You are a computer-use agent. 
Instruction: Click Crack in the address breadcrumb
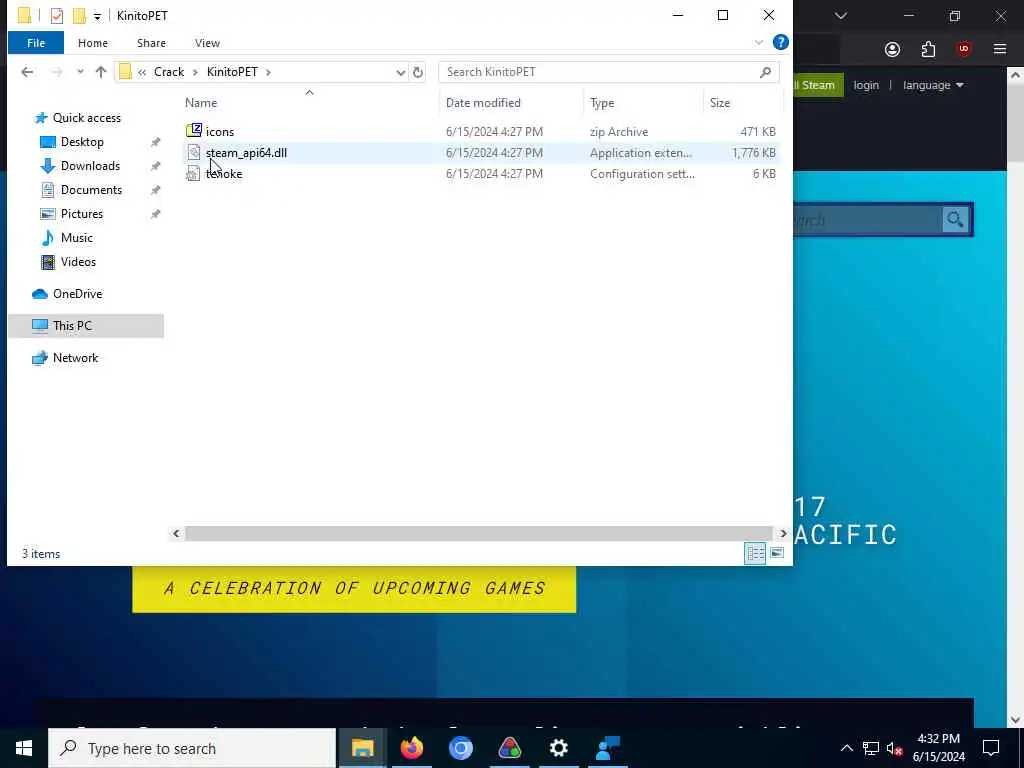point(169,72)
